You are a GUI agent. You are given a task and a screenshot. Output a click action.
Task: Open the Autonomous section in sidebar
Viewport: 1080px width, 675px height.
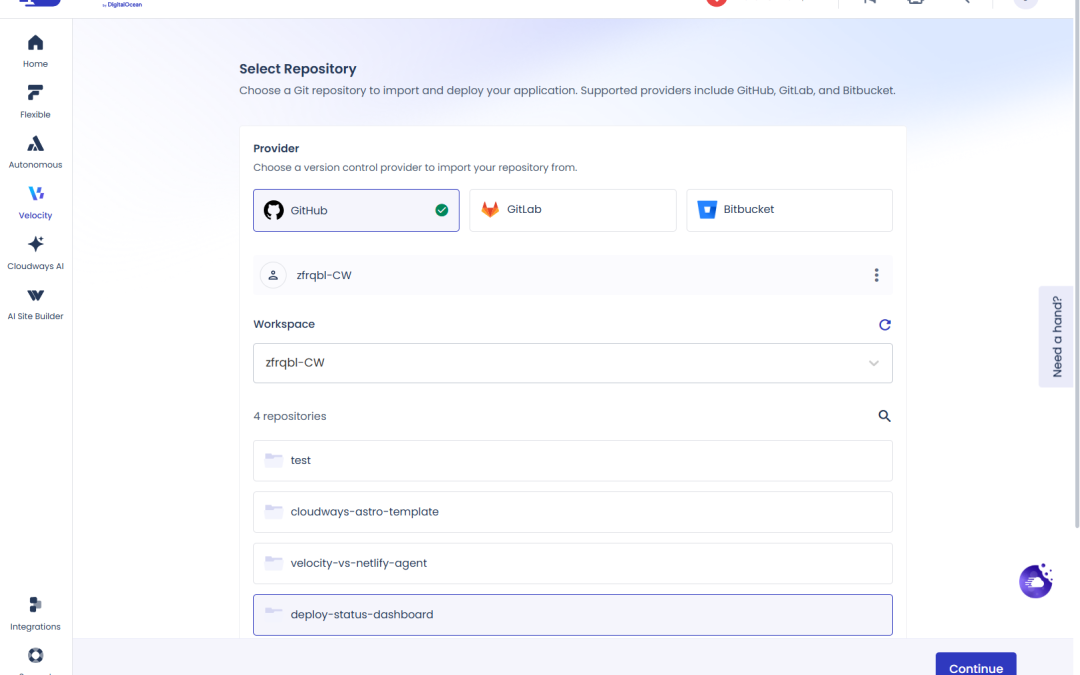click(35, 152)
